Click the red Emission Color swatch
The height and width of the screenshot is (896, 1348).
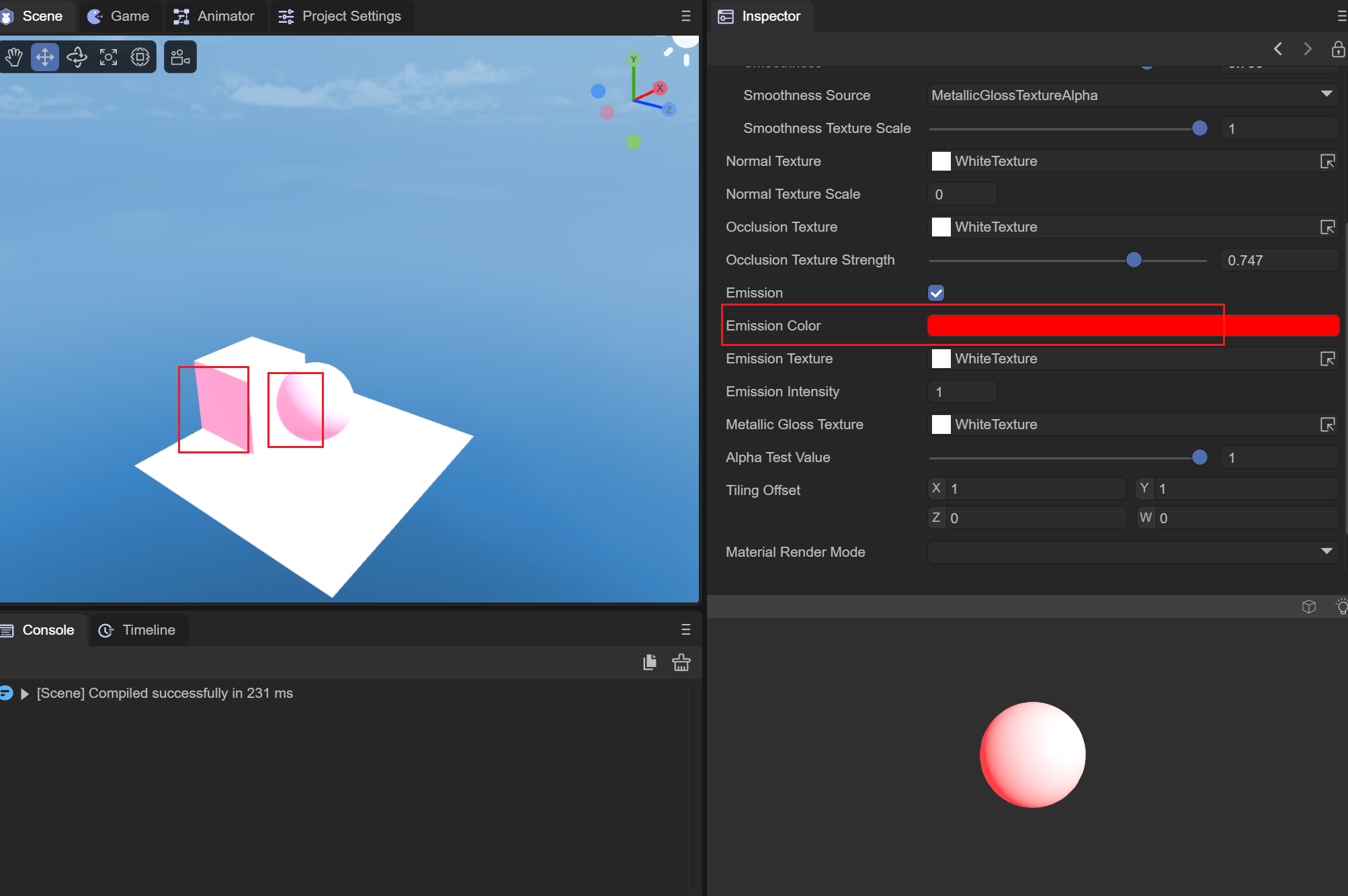pos(1133,326)
